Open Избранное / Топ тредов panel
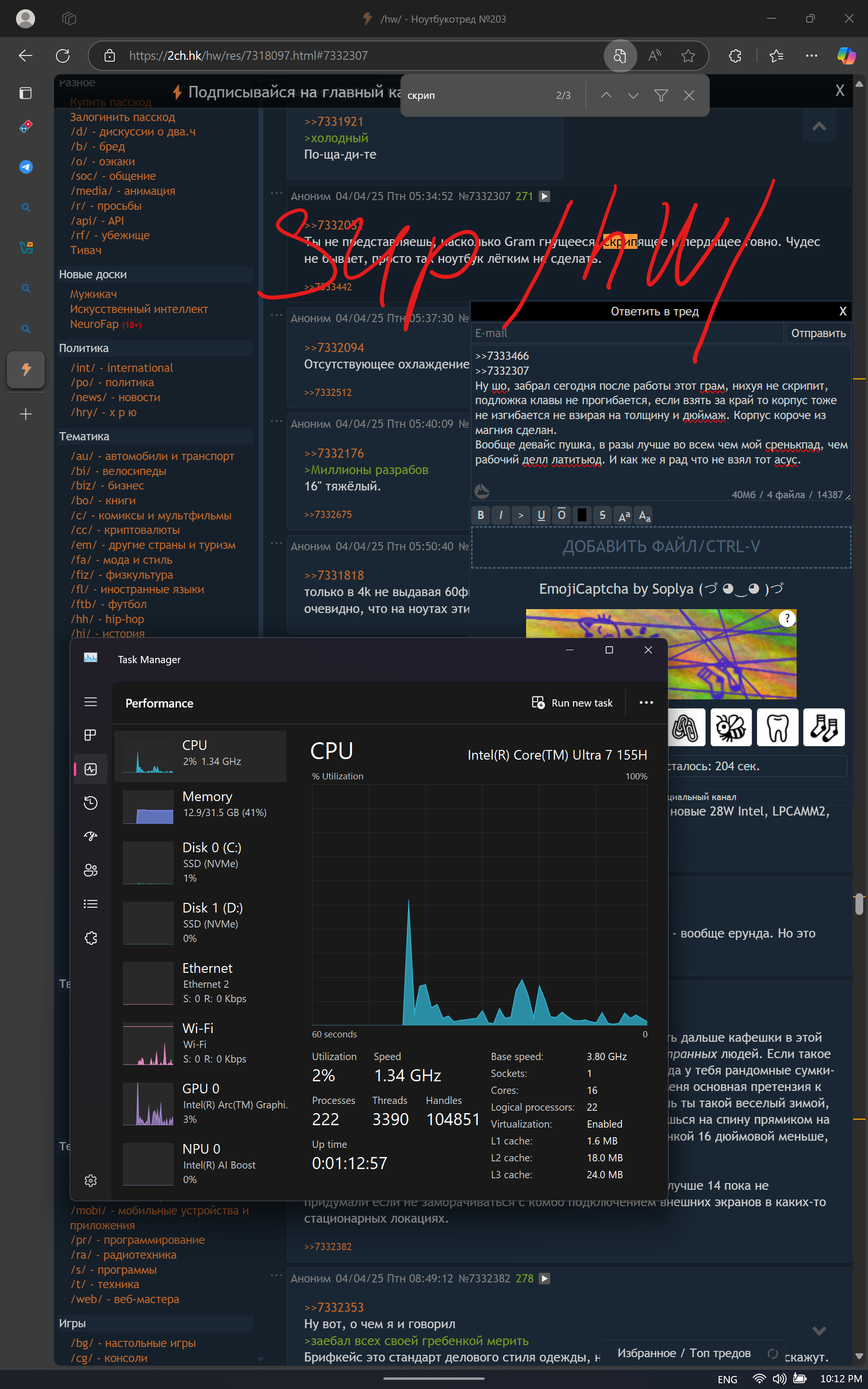 pos(684,1353)
